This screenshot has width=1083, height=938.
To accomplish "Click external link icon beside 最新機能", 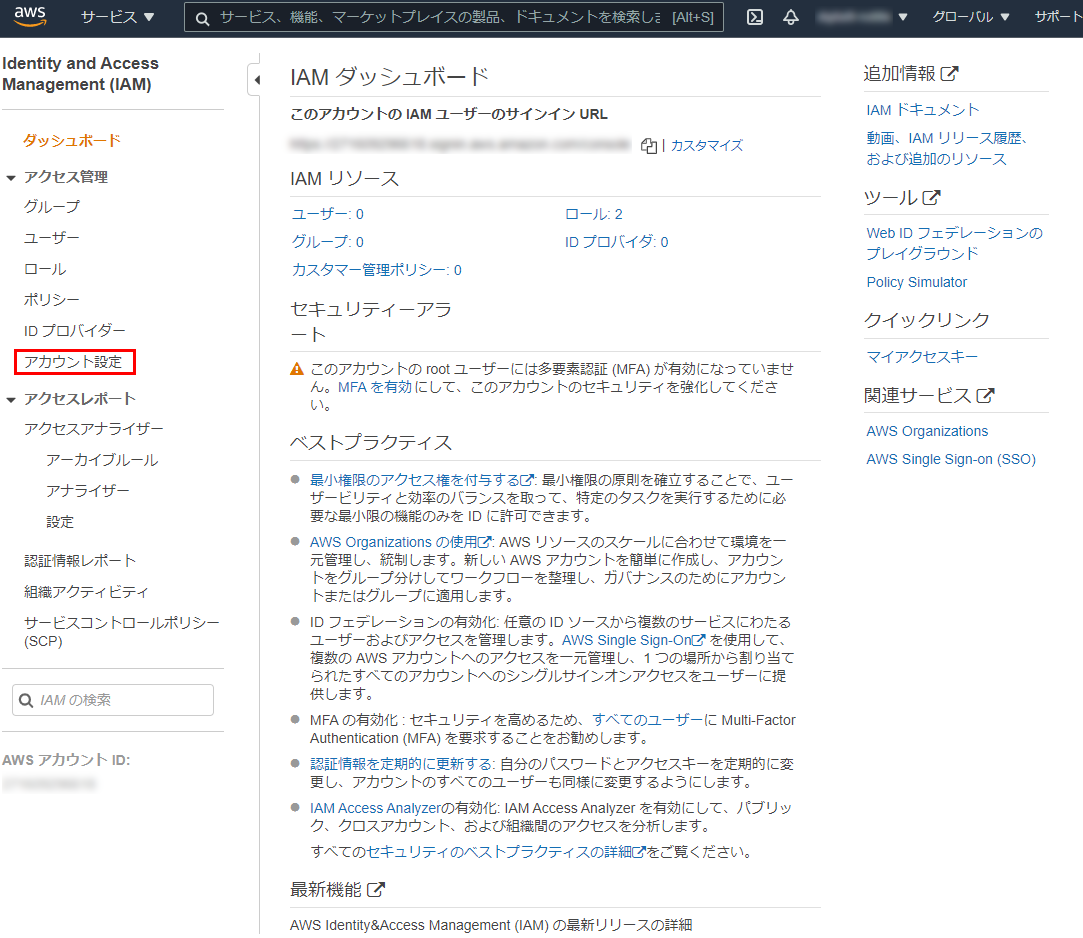I will tap(376, 890).
